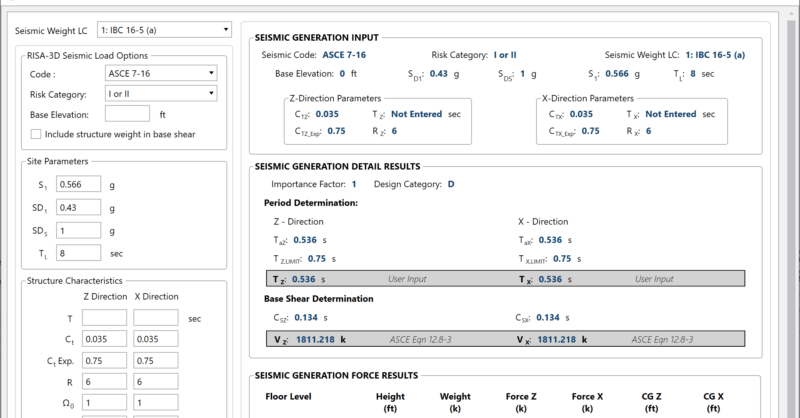Screen dimensions: 800x418
Task: Click the Base Elevation input field
Action: tap(127, 114)
